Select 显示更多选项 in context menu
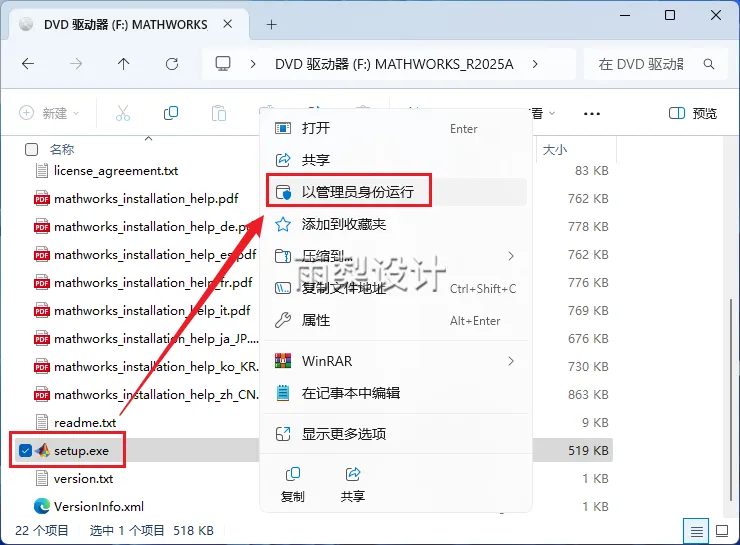 point(395,434)
